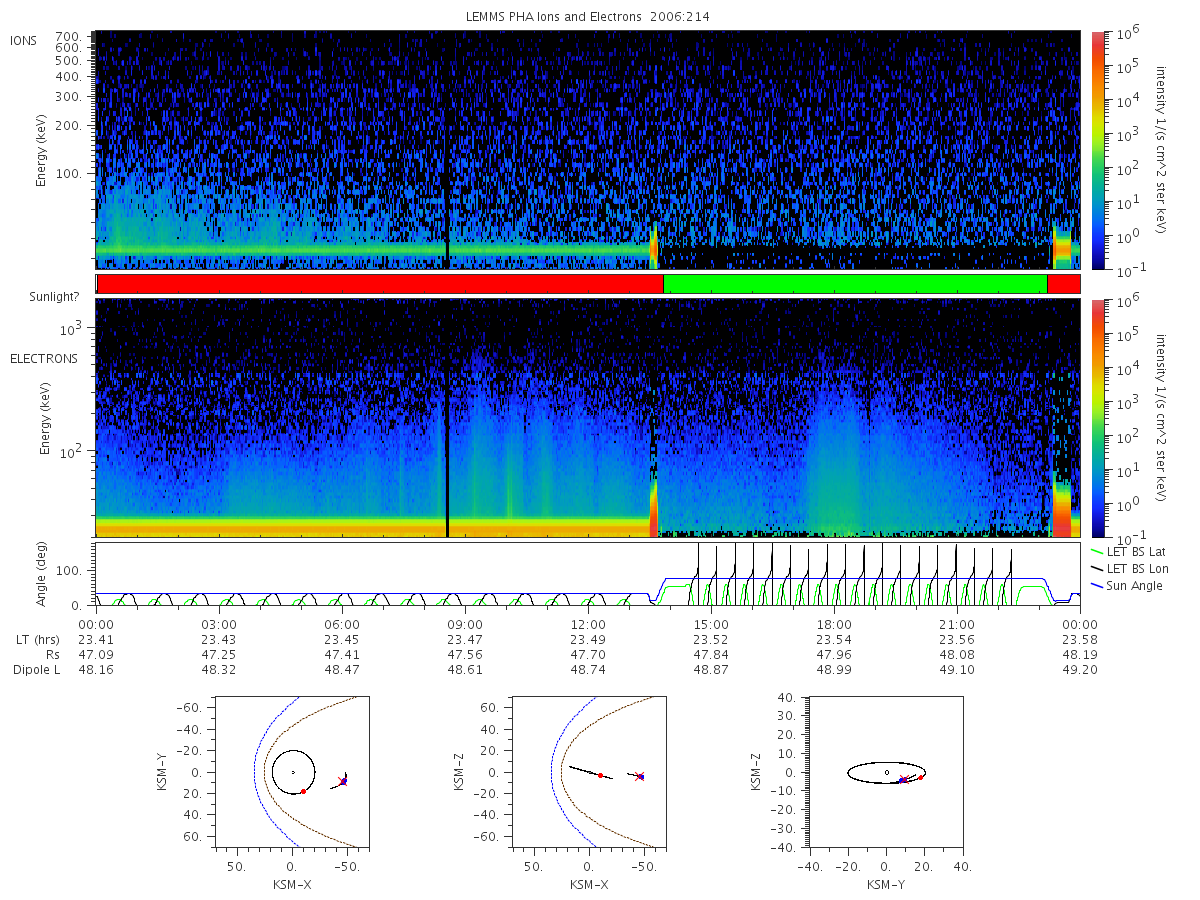Click the red dot in the KSM-Z versus KSM-Y plot
Viewport: 1200px width, 900px height.
point(920,777)
